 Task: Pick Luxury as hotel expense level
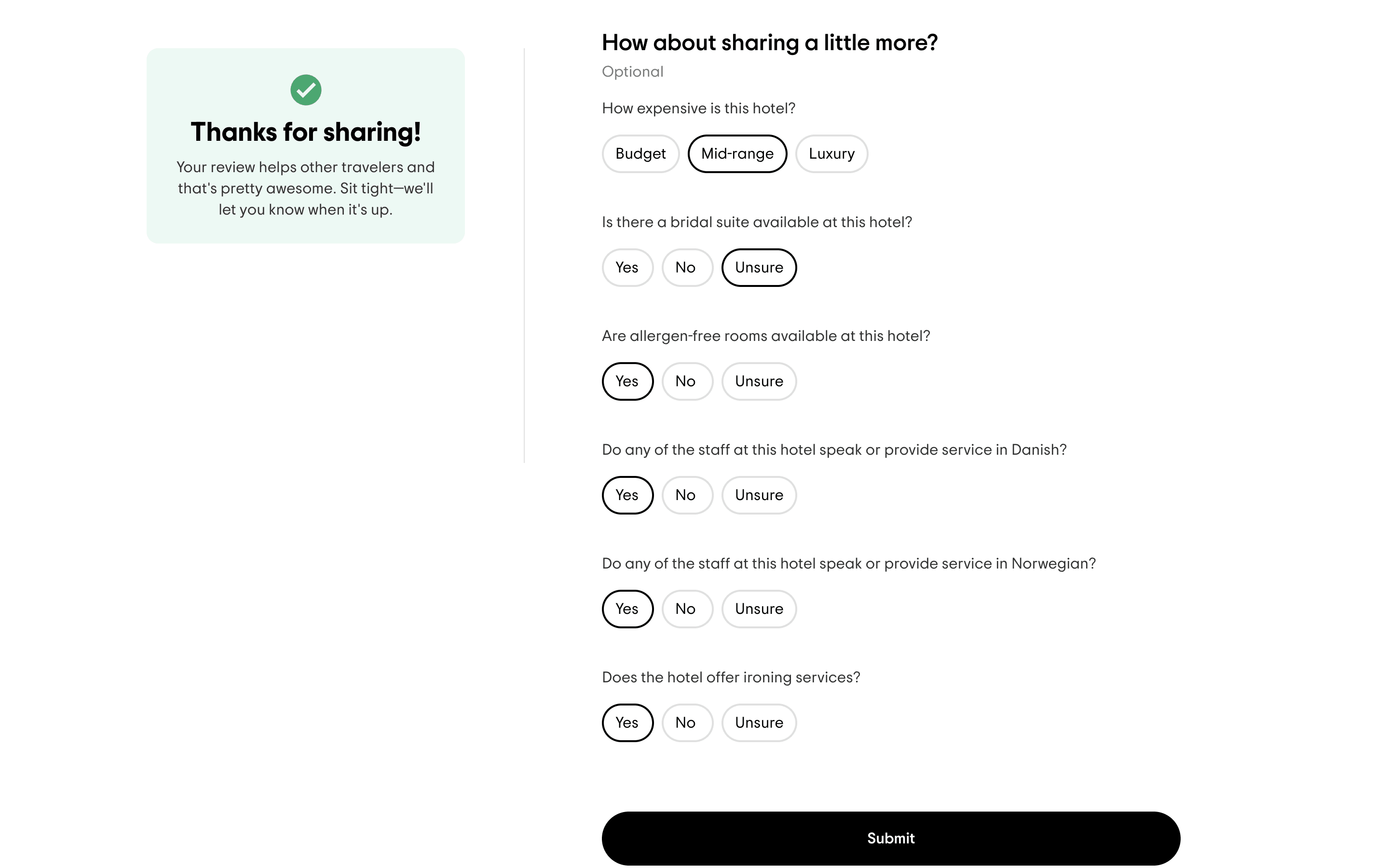[x=831, y=154]
